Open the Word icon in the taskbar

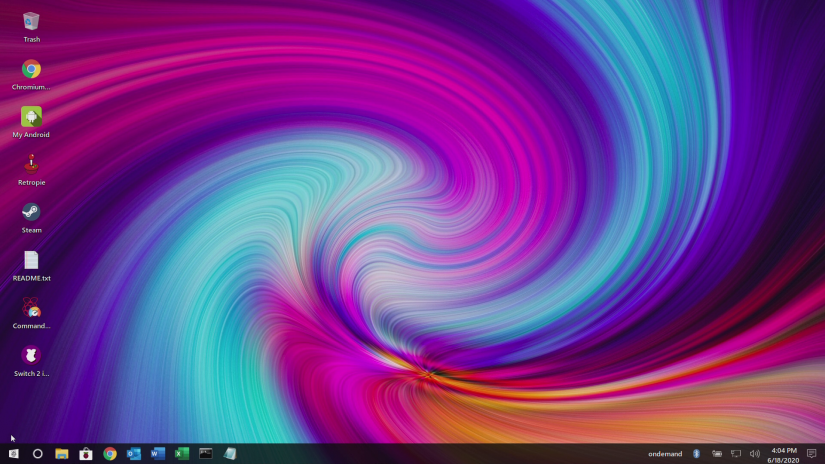(x=158, y=454)
